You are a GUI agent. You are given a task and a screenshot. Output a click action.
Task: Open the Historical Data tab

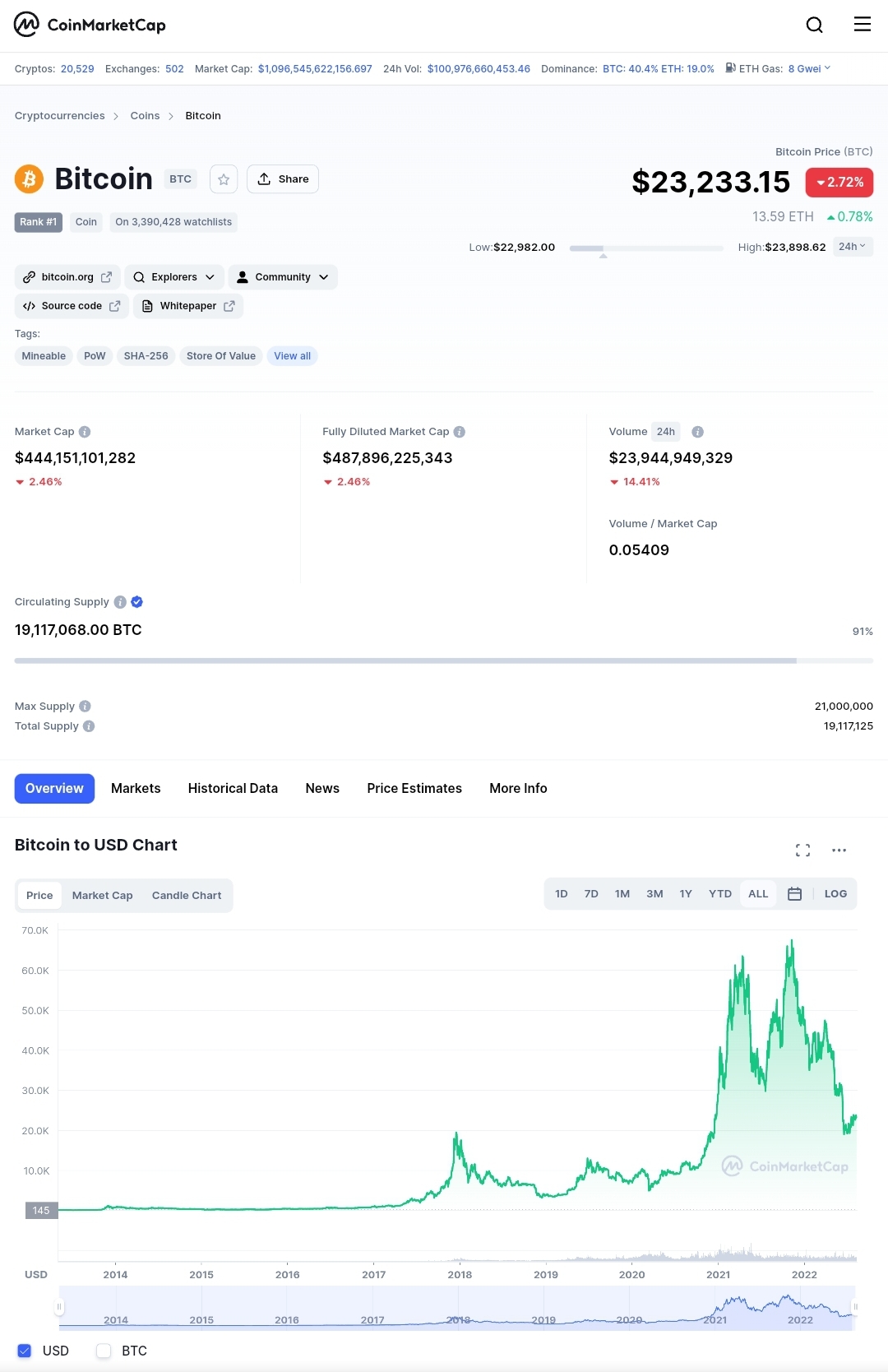coord(233,789)
